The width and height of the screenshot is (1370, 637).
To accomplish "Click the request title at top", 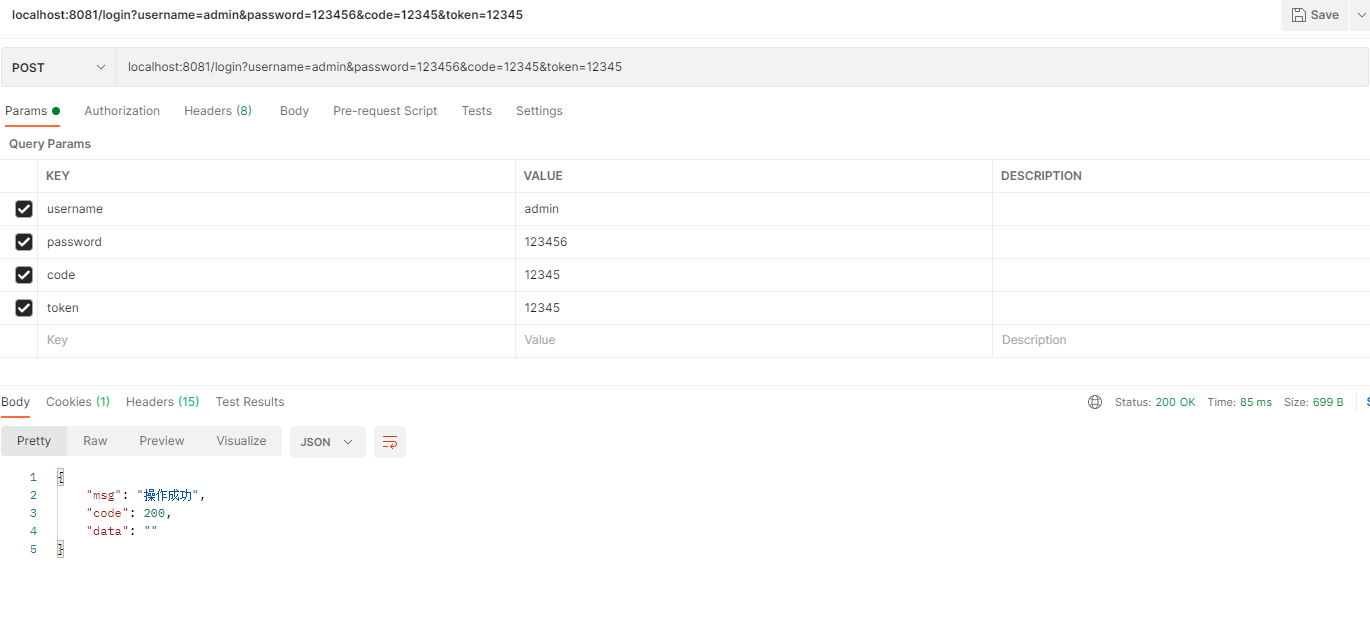I will point(267,15).
